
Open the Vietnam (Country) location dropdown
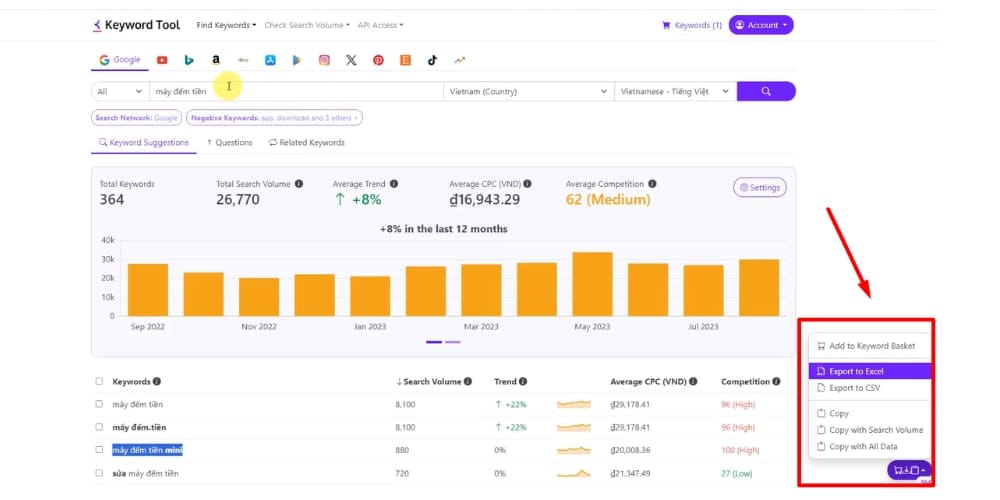tap(529, 91)
